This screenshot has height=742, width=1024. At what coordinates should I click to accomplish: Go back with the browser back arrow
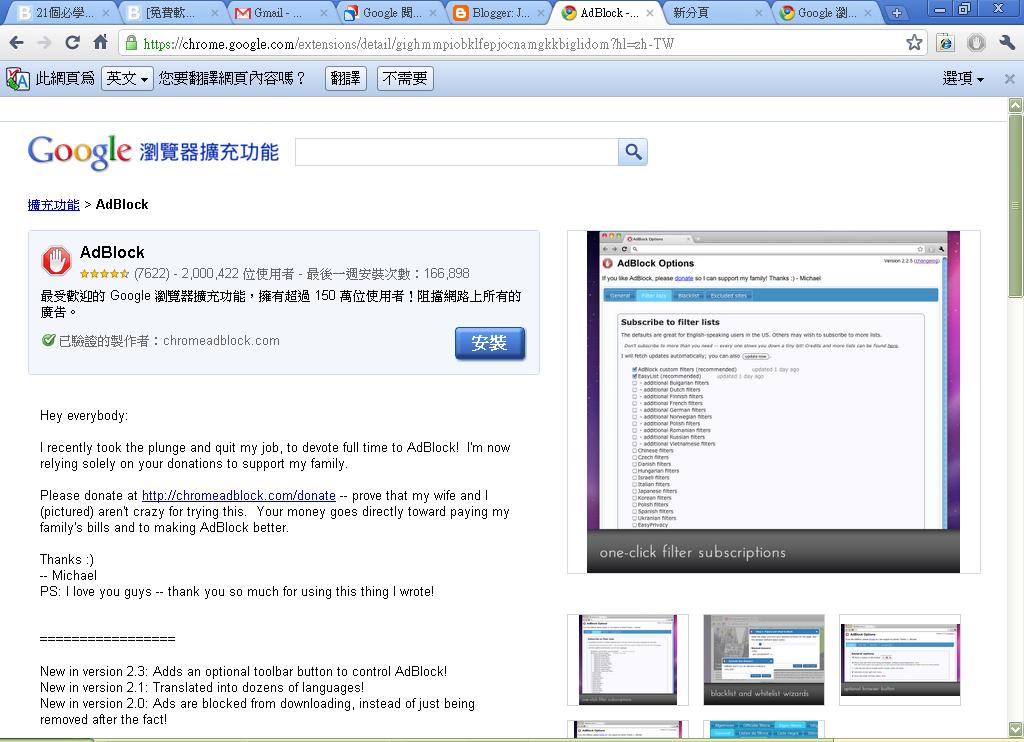click(x=17, y=43)
